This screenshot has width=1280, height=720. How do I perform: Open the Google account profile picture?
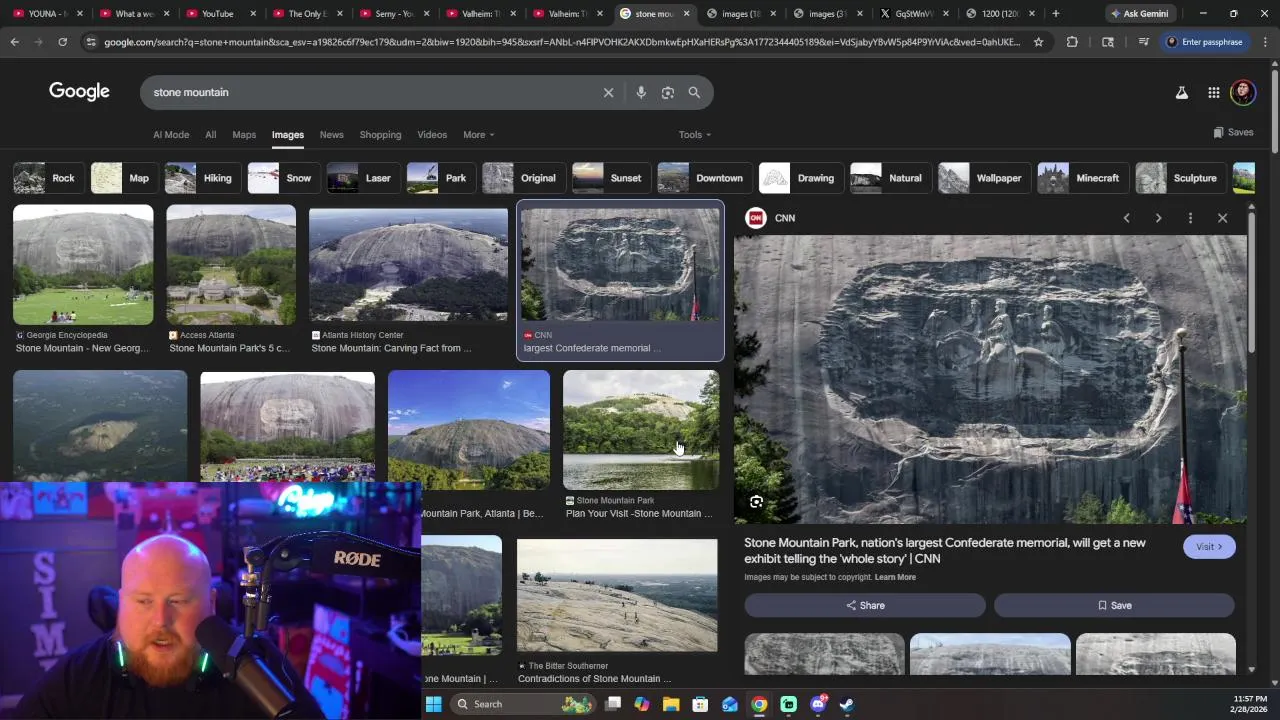tap(1243, 92)
